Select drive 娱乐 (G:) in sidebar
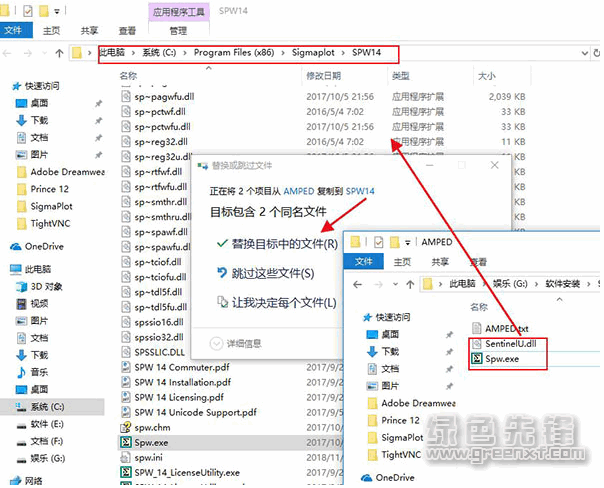The height and width of the screenshot is (488, 604). point(48,458)
